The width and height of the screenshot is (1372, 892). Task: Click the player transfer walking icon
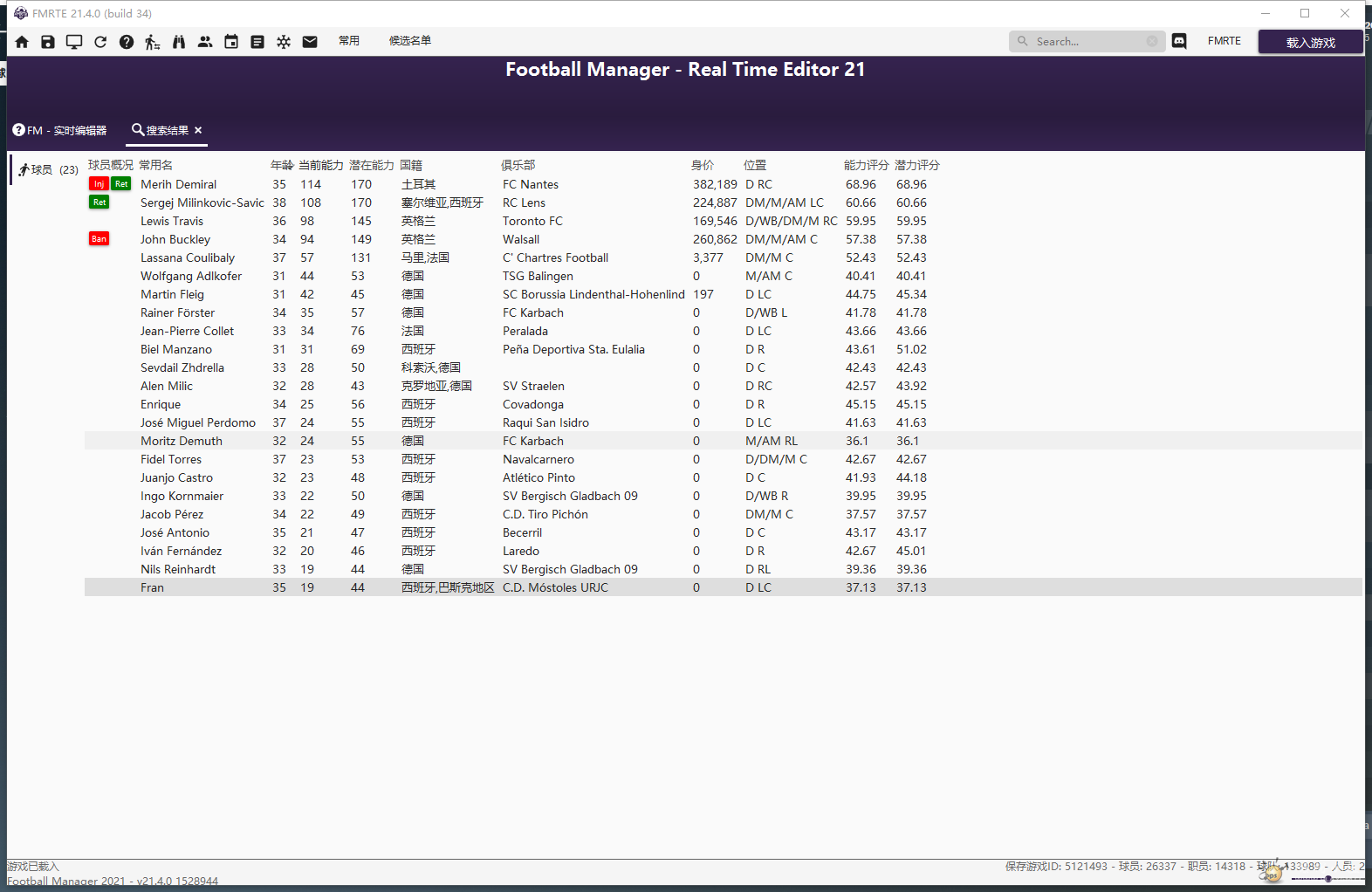point(153,42)
